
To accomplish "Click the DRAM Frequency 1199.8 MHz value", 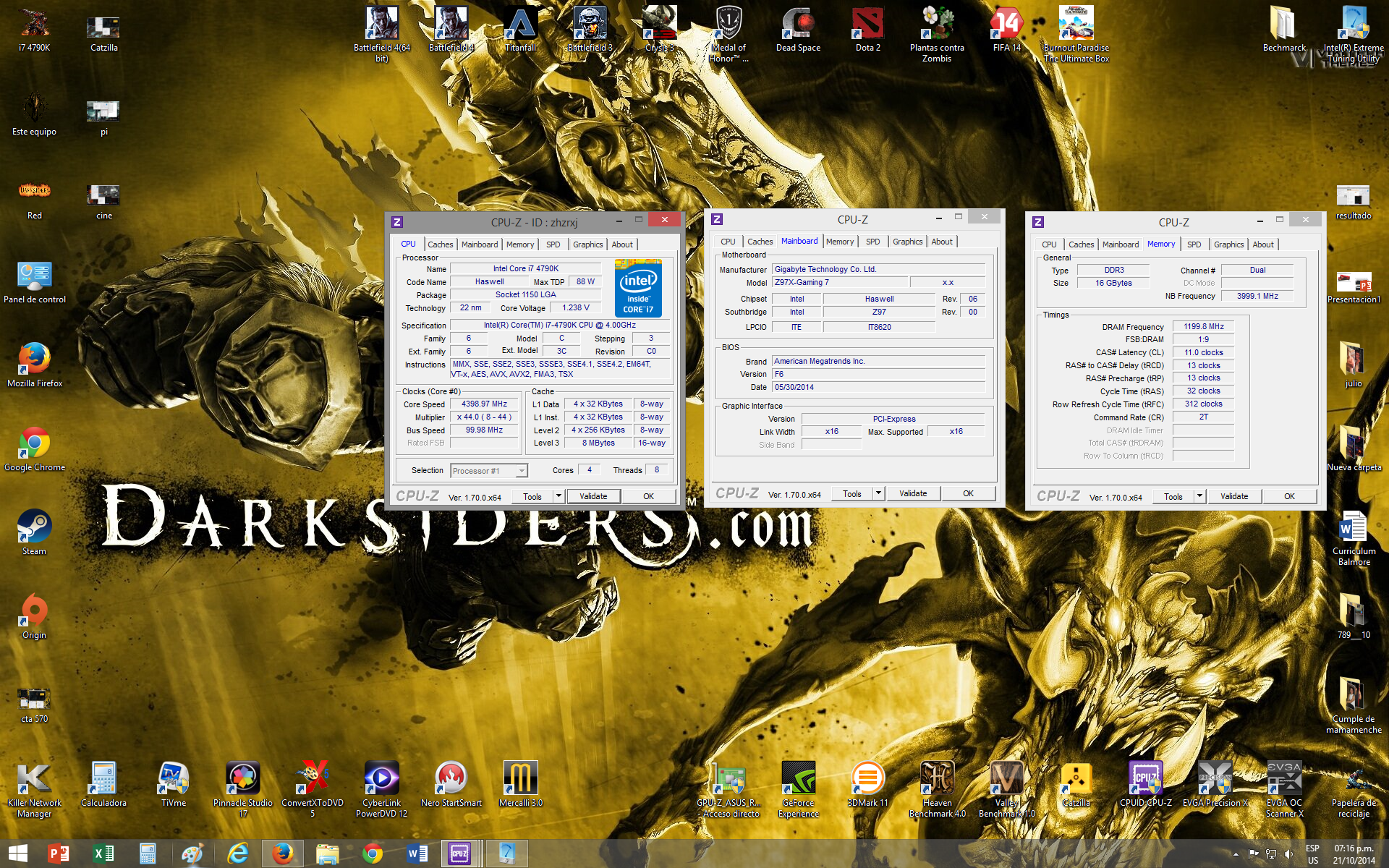I will 1203,326.
